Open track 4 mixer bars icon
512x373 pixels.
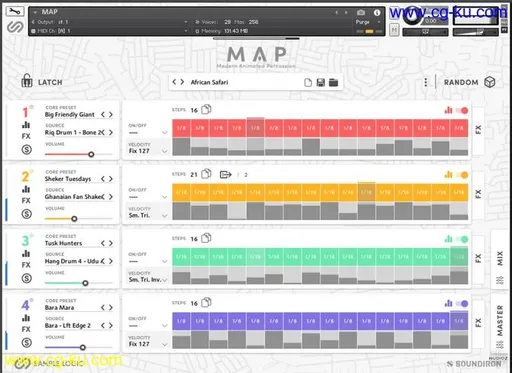[x=26, y=318]
